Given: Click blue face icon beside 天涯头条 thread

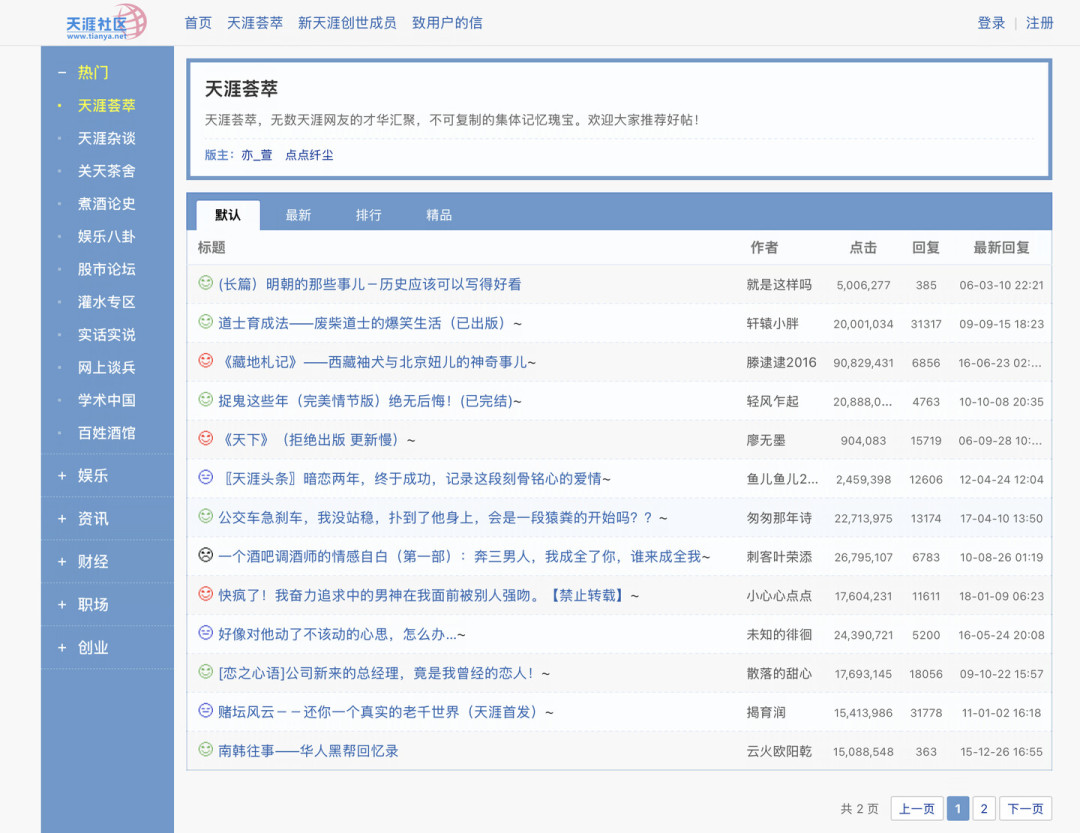Looking at the screenshot, I should coord(205,477).
